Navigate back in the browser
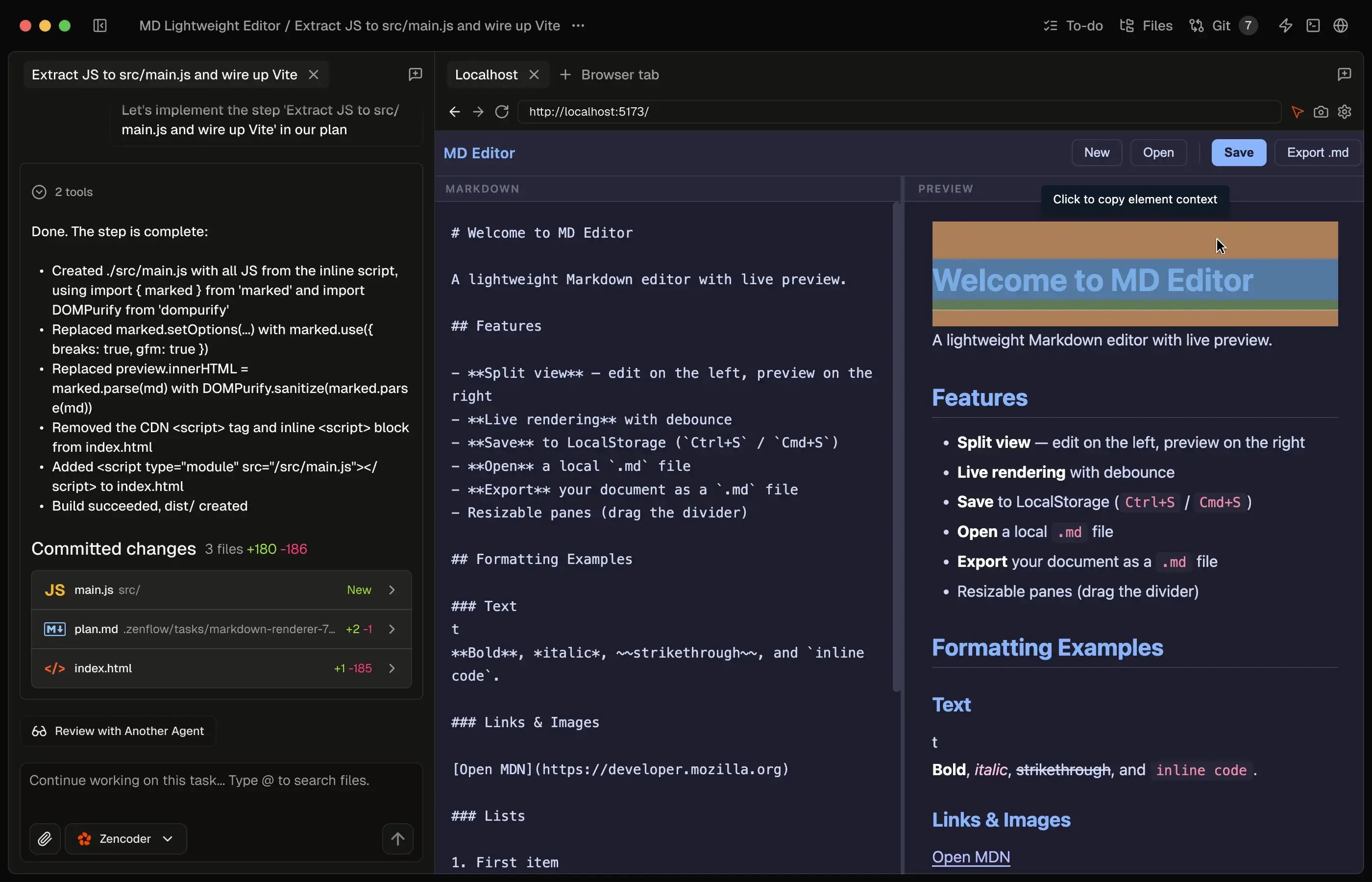Viewport: 1372px width, 882px height. pyautogui.click(x=454, y=111)
